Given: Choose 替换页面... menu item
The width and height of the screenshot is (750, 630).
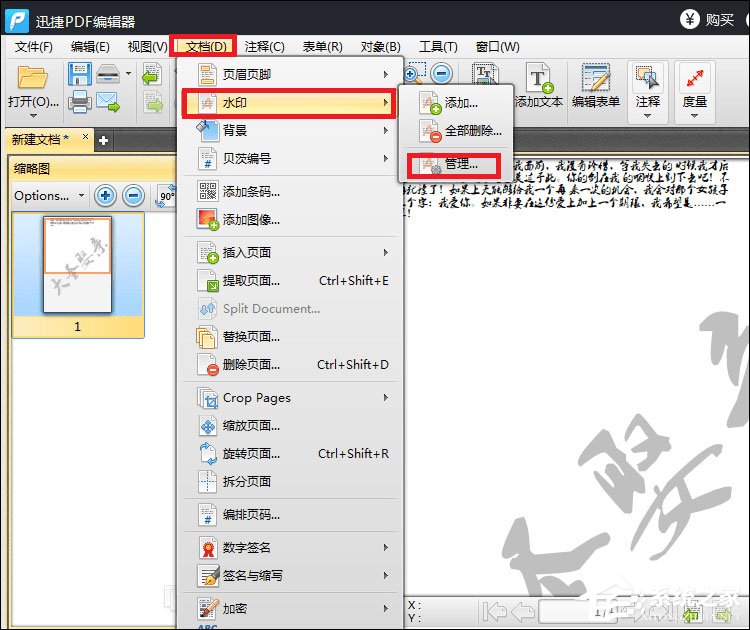Looking at the screenshot, I should tap(291, 337).
